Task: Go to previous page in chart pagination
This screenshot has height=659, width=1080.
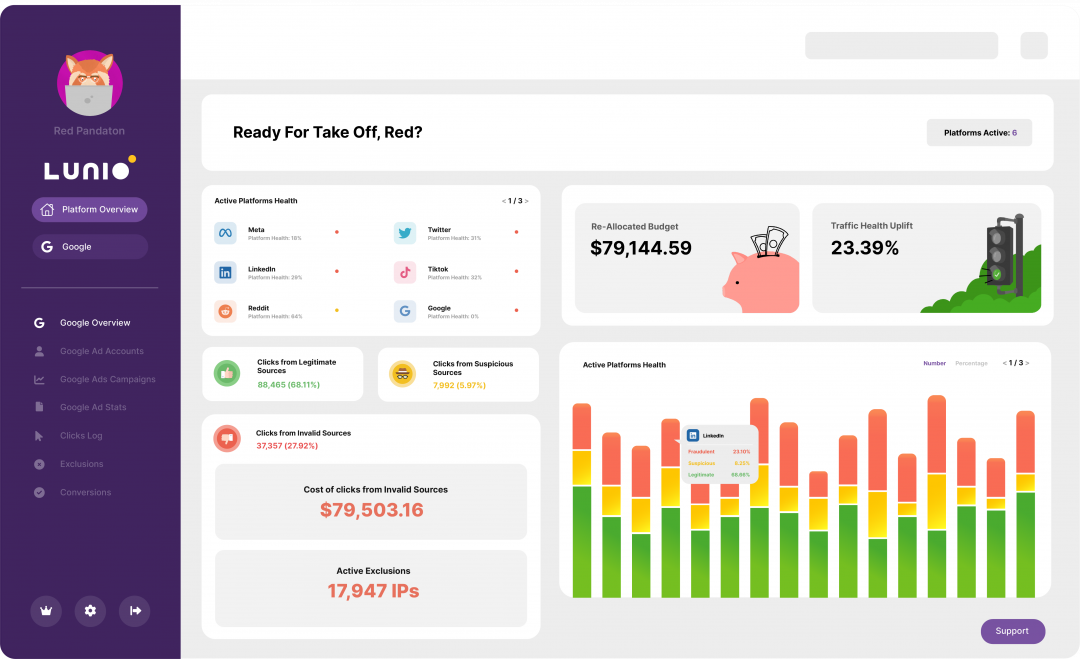Action: click(x=1004, y=363)
